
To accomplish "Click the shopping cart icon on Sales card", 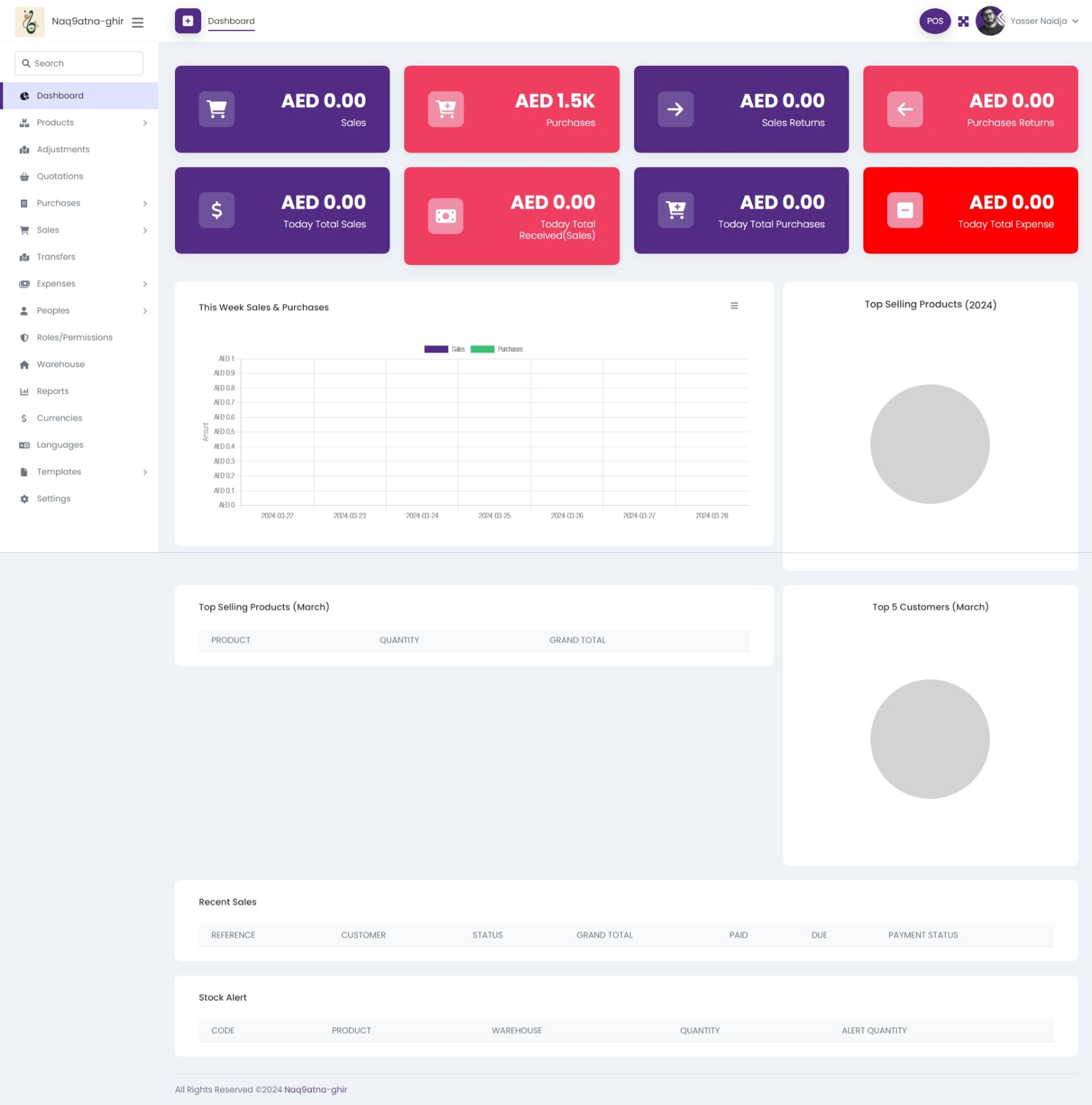I will 216,110.
